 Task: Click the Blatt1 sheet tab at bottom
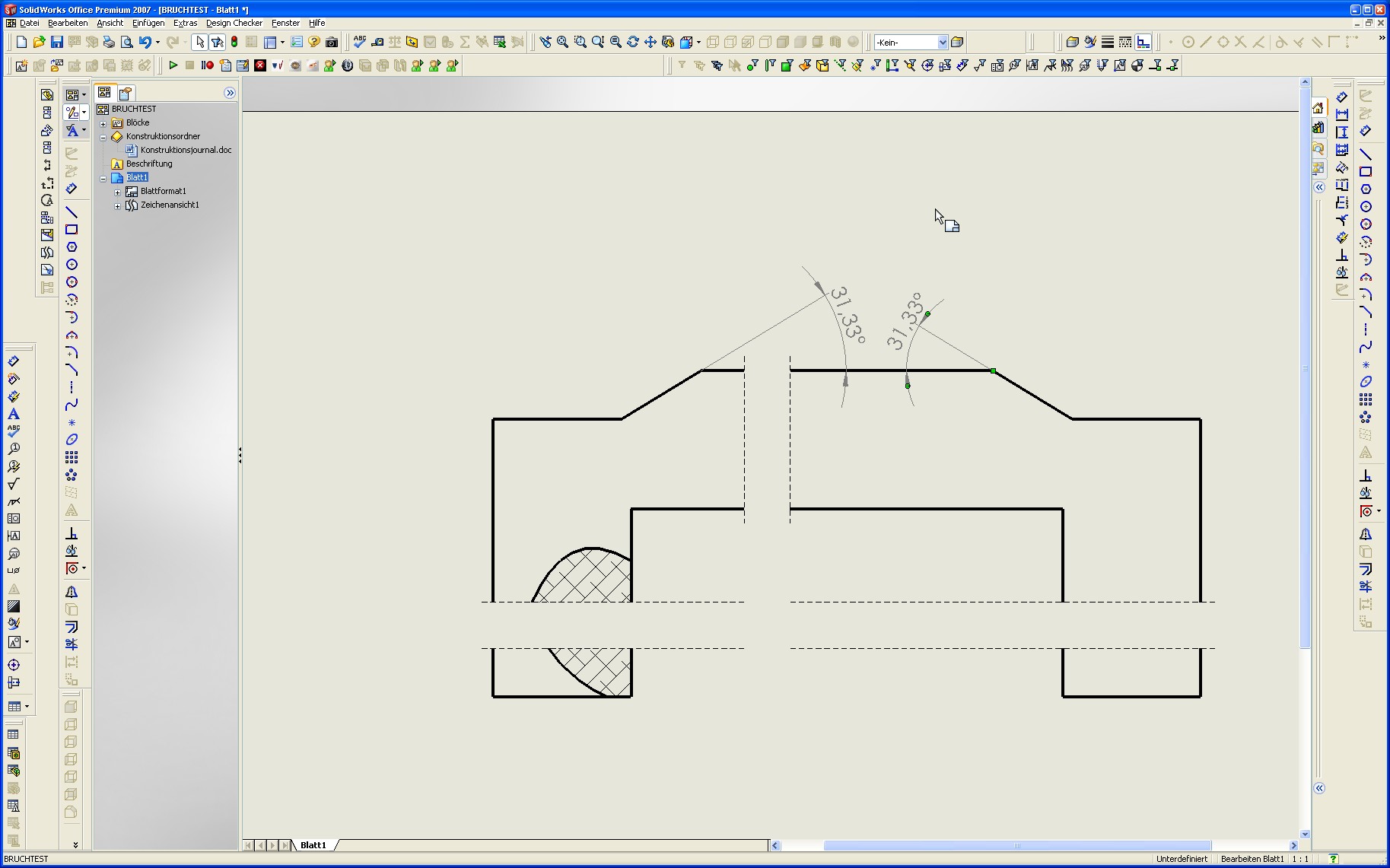click(313, 845)
